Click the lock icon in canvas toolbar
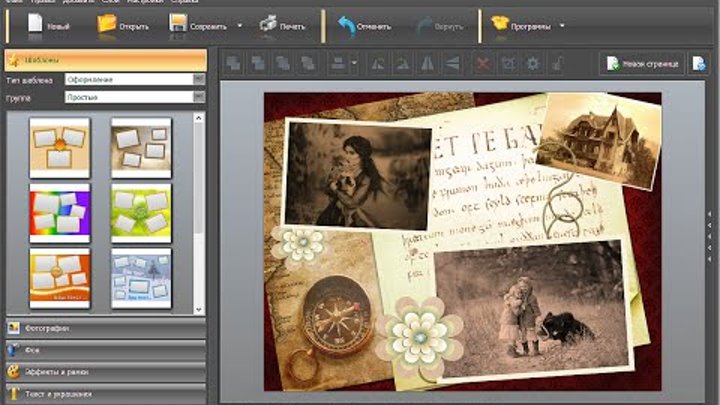Image resolution: width=720 pixels, height=405 pixels. pyautogui.click(x=557, y=63)
